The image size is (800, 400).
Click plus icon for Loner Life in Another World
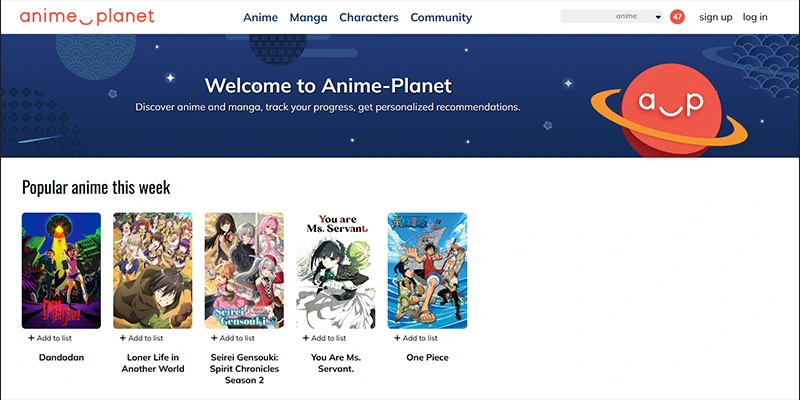pyautogui.click(x=122, y=338)
